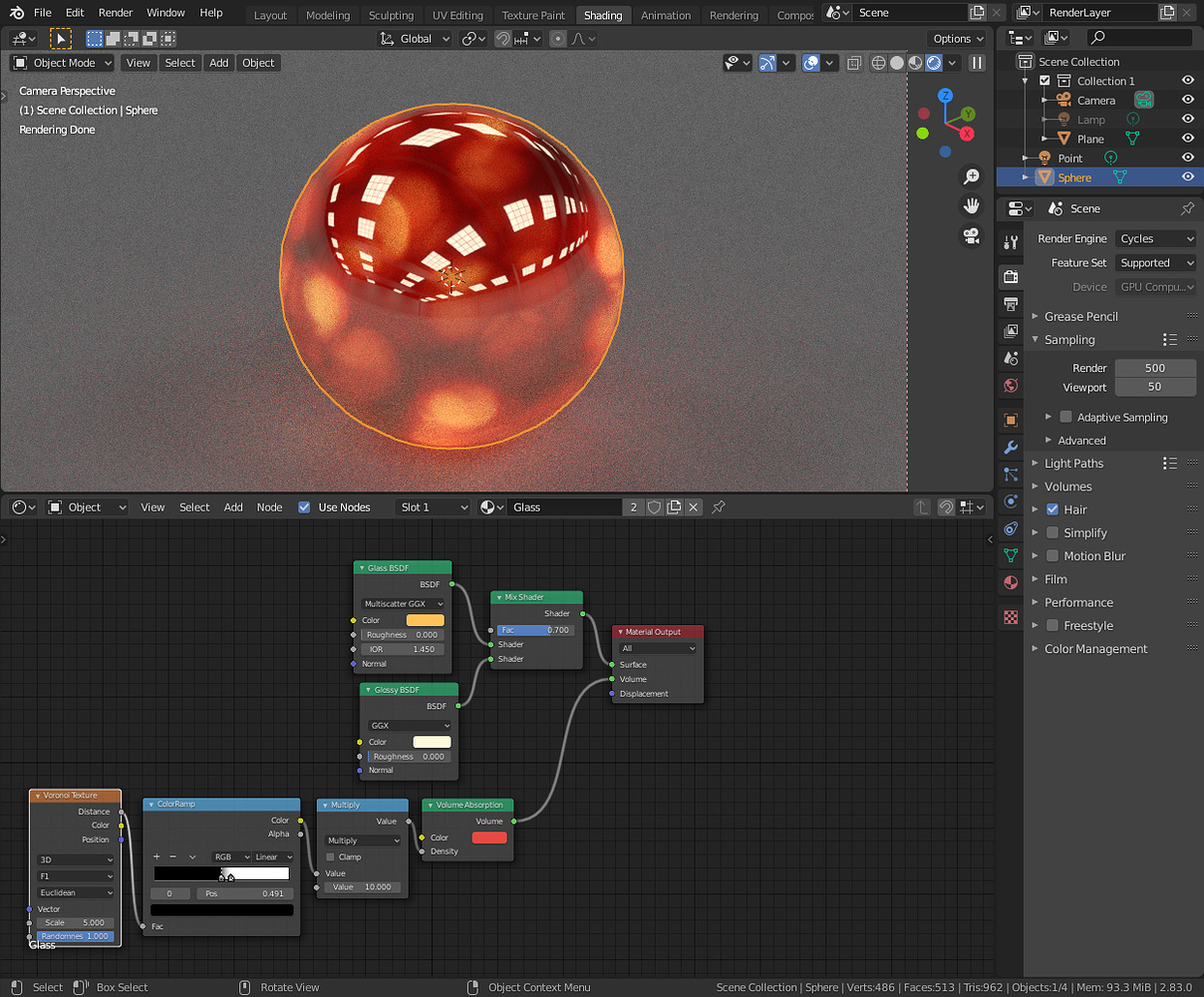1204x997 pixels.
Task: Click the camera toggle icon in viewport gizmos
Action: pyautogui.click(x=971, y=235)
